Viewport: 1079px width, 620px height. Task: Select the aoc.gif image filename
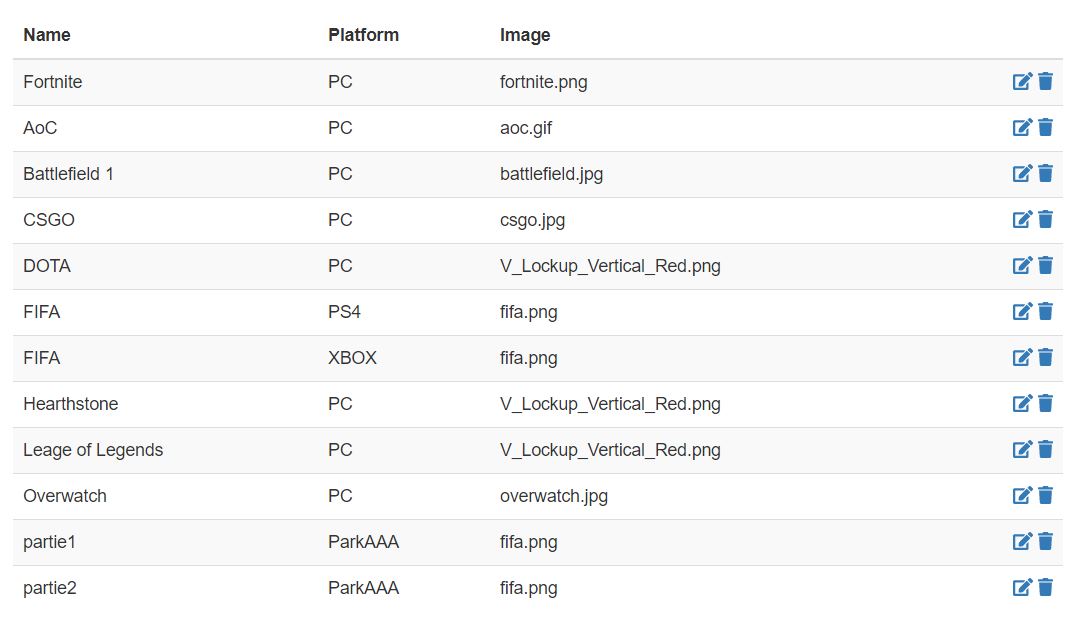click(x=526, y=129)
